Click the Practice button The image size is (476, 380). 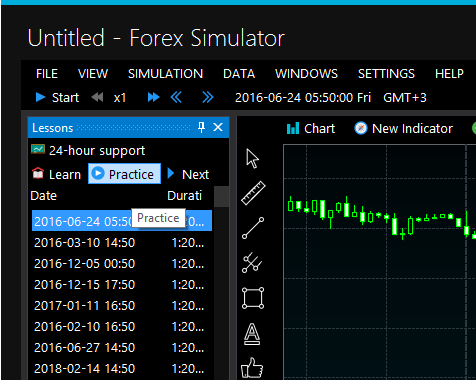(x=124, y=174)
